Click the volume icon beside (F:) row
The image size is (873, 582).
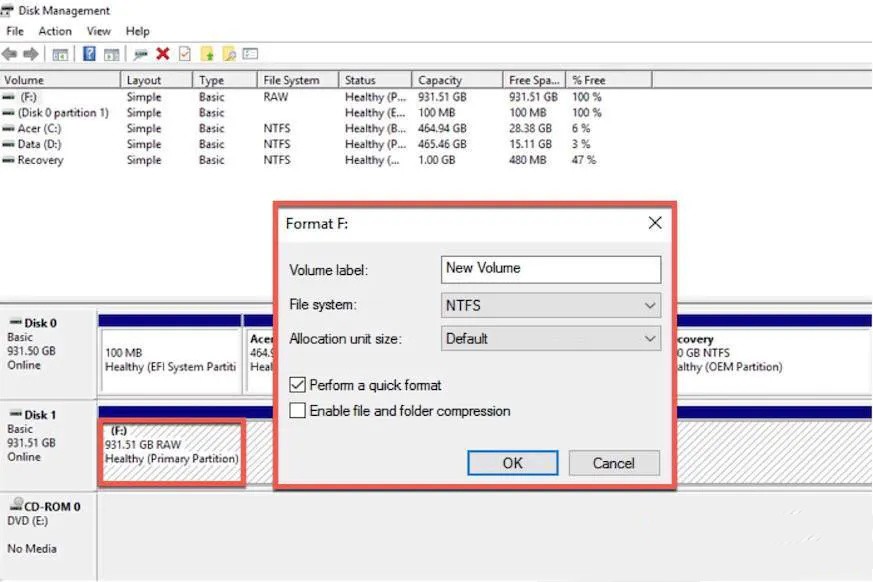coord(8,97)
